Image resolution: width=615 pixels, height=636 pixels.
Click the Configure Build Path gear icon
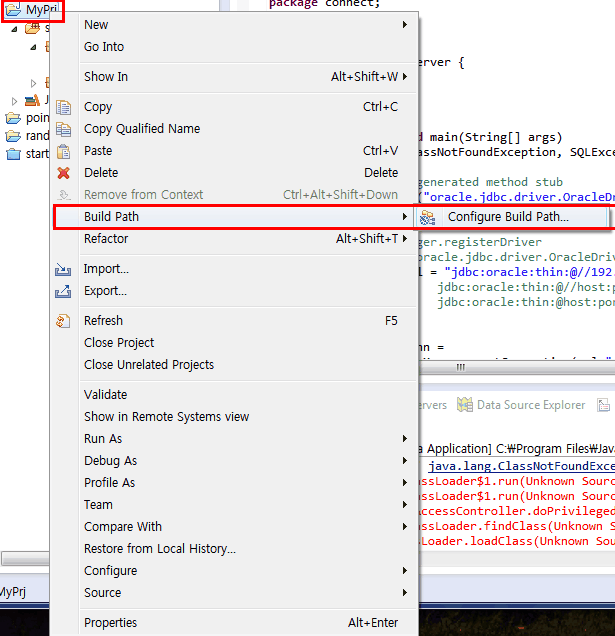[x=428, y=217]
